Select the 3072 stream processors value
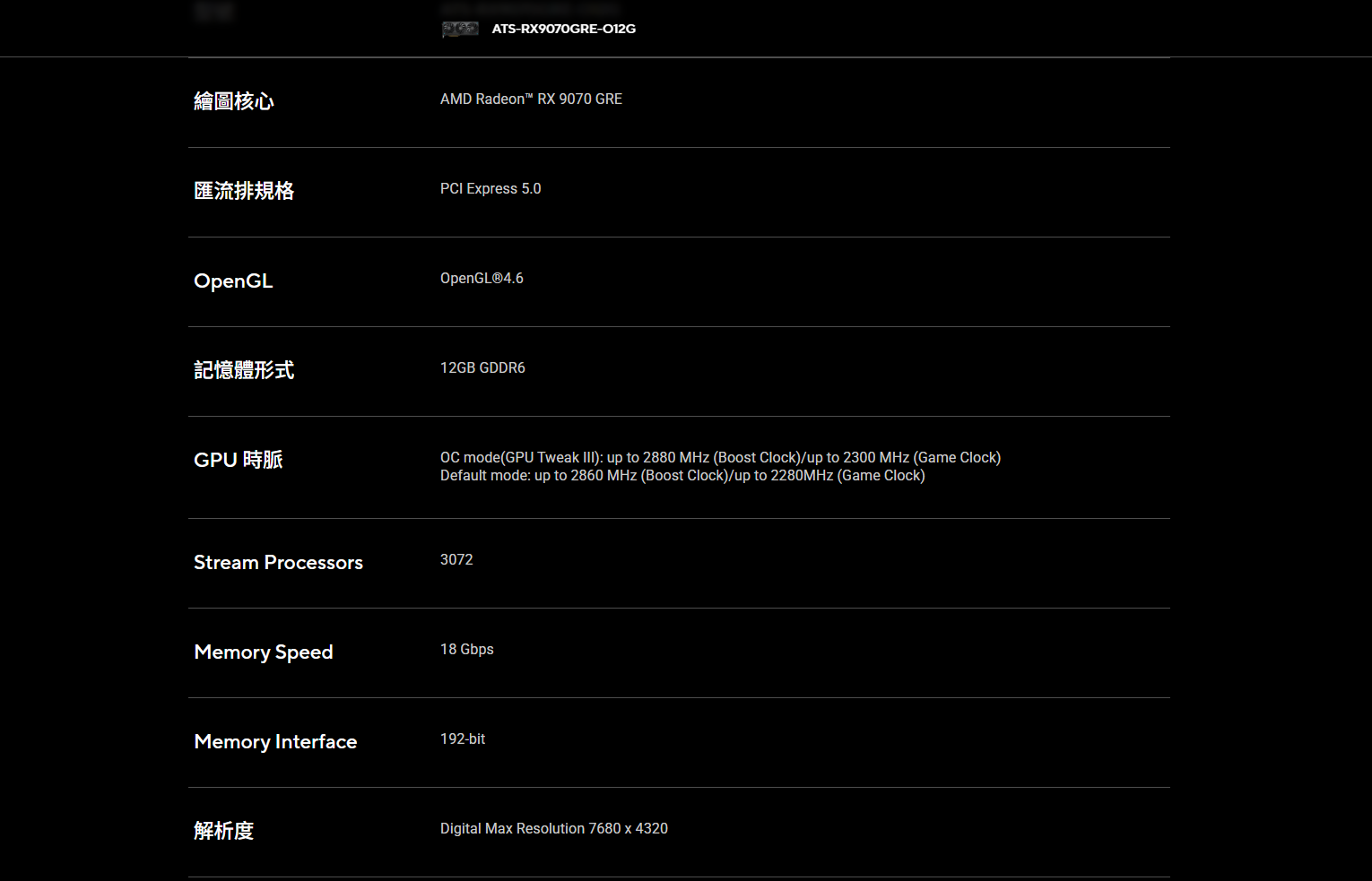This screenshot has height=881, width=1372. coord(456,560)
